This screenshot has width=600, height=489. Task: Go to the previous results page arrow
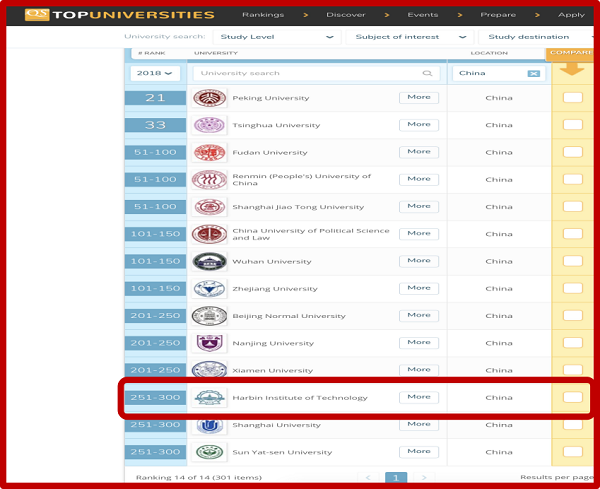pyautogui.click(x=368, y=477)
